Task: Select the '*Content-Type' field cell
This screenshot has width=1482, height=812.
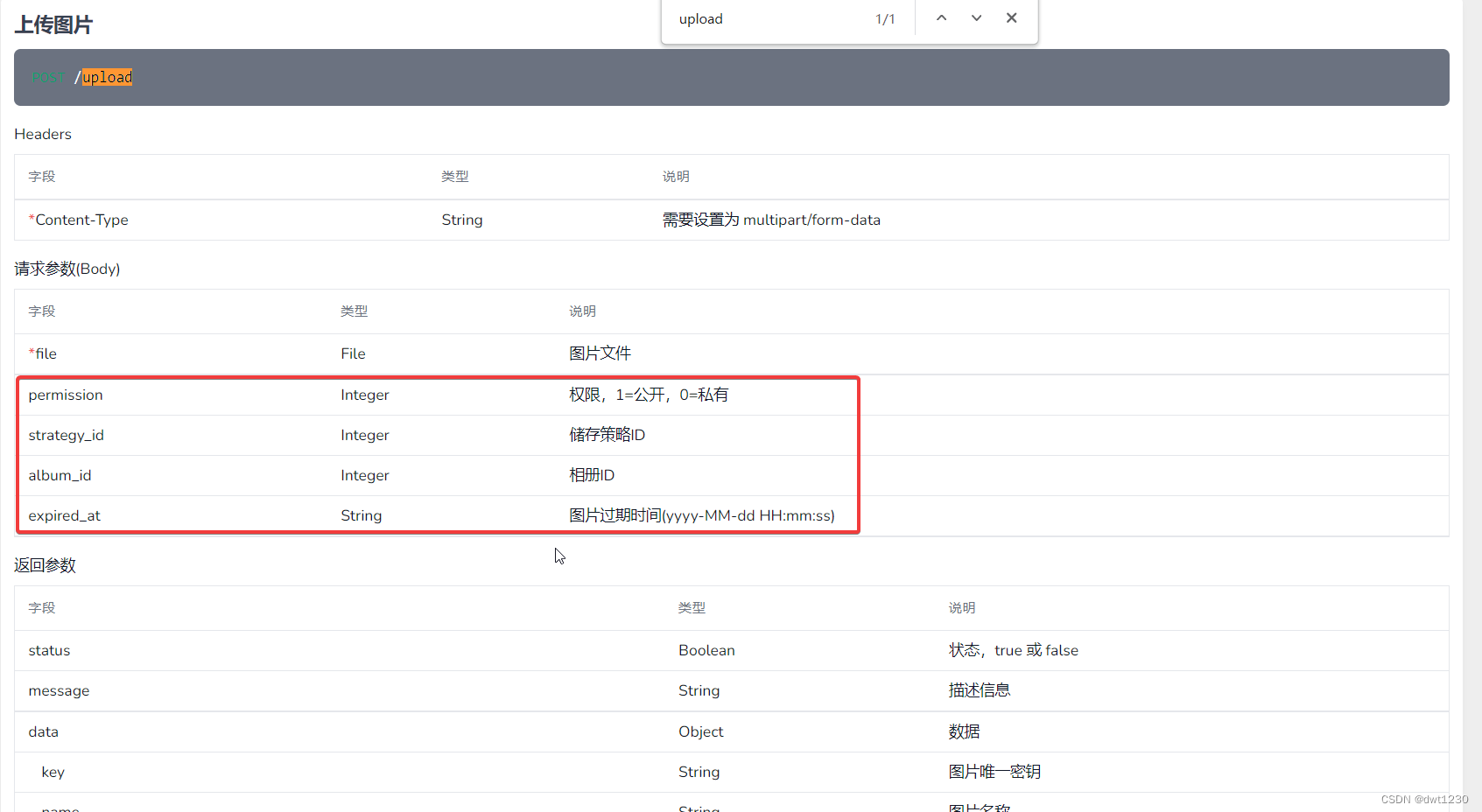Action: (79, 220)
